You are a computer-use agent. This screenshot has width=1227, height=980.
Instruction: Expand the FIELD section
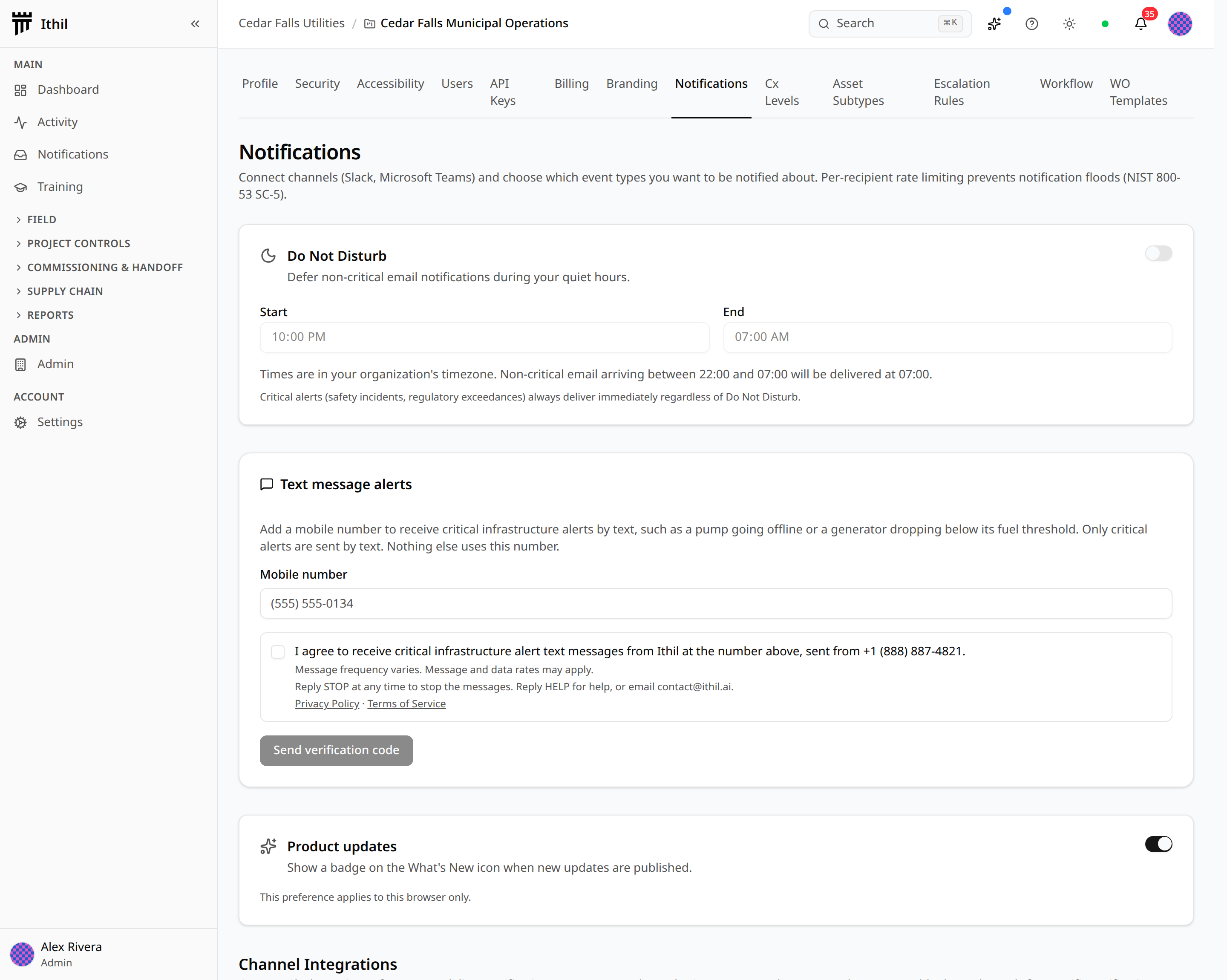pos(35,220)
